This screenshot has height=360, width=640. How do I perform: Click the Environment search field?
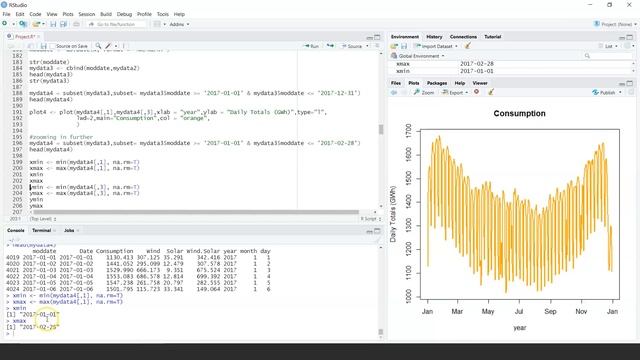[607, 56]
